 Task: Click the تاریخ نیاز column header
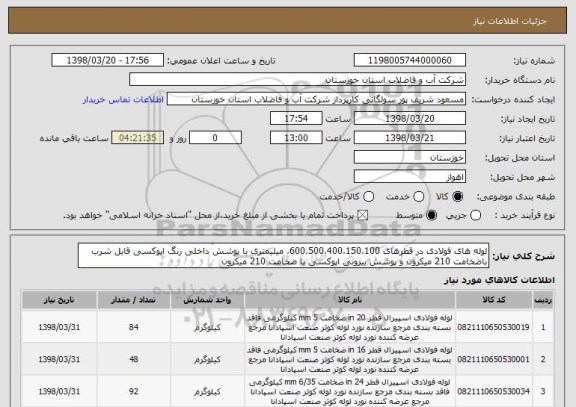click(x=59, y=300)
